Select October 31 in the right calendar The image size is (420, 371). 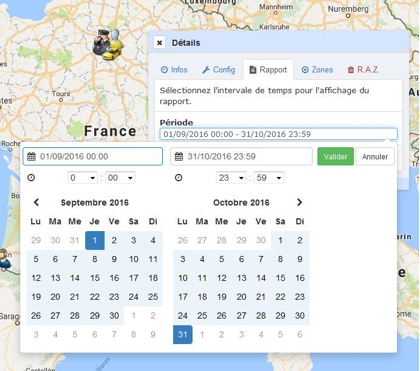(183, 334)
